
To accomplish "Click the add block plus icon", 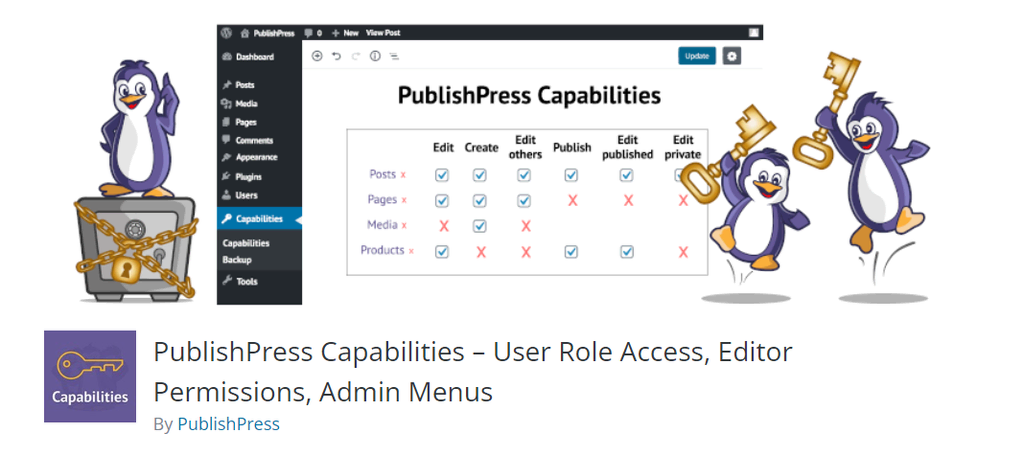I will 317,56.
